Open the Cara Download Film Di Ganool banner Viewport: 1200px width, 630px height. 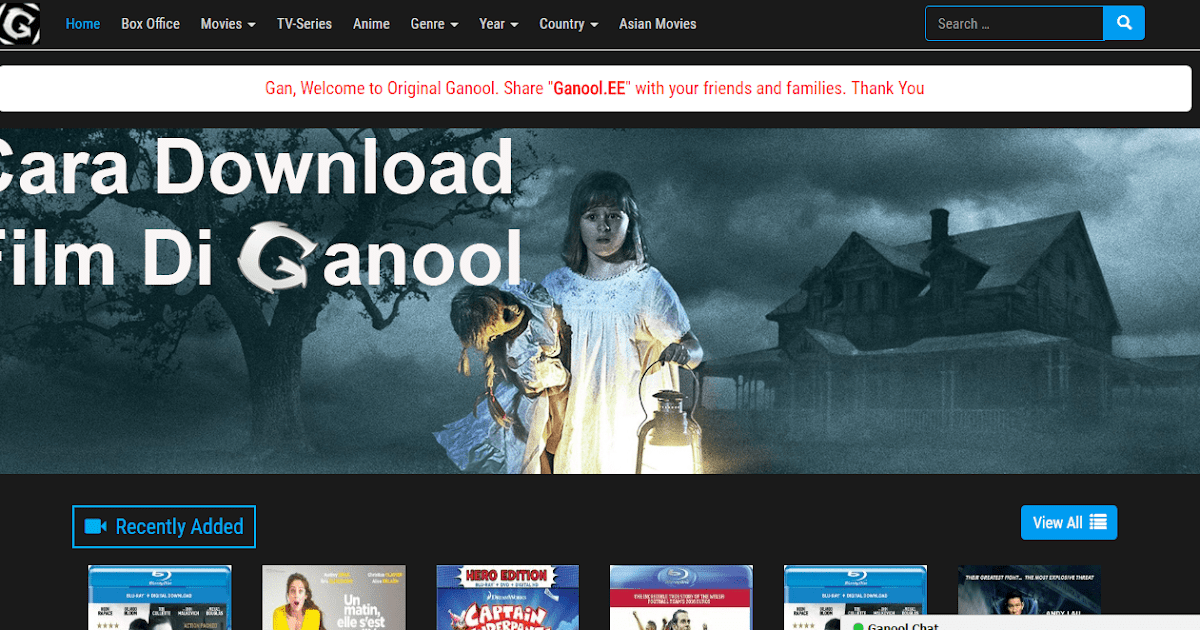600,301
